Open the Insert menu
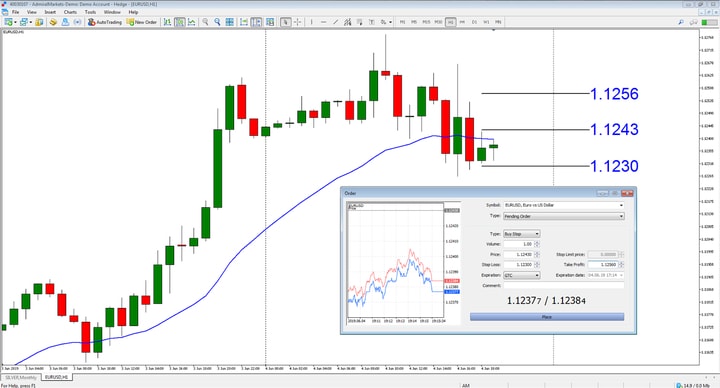 [x=50, y=12]
